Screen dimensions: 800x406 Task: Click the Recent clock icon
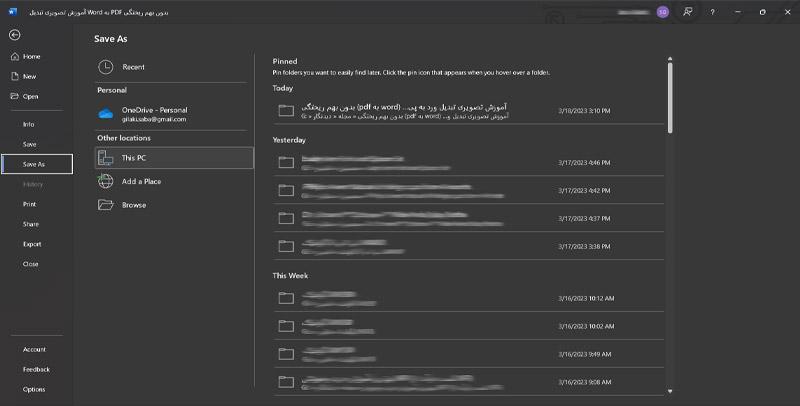106,67
